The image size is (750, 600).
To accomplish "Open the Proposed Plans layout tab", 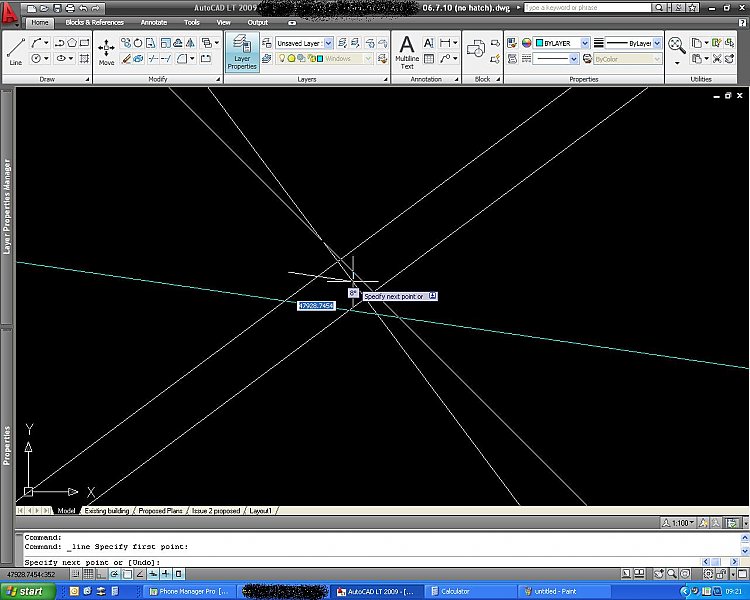I will point(161,511).
